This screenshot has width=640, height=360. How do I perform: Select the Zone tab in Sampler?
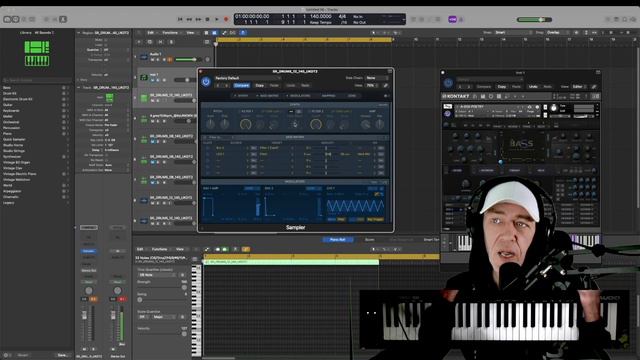352,96
